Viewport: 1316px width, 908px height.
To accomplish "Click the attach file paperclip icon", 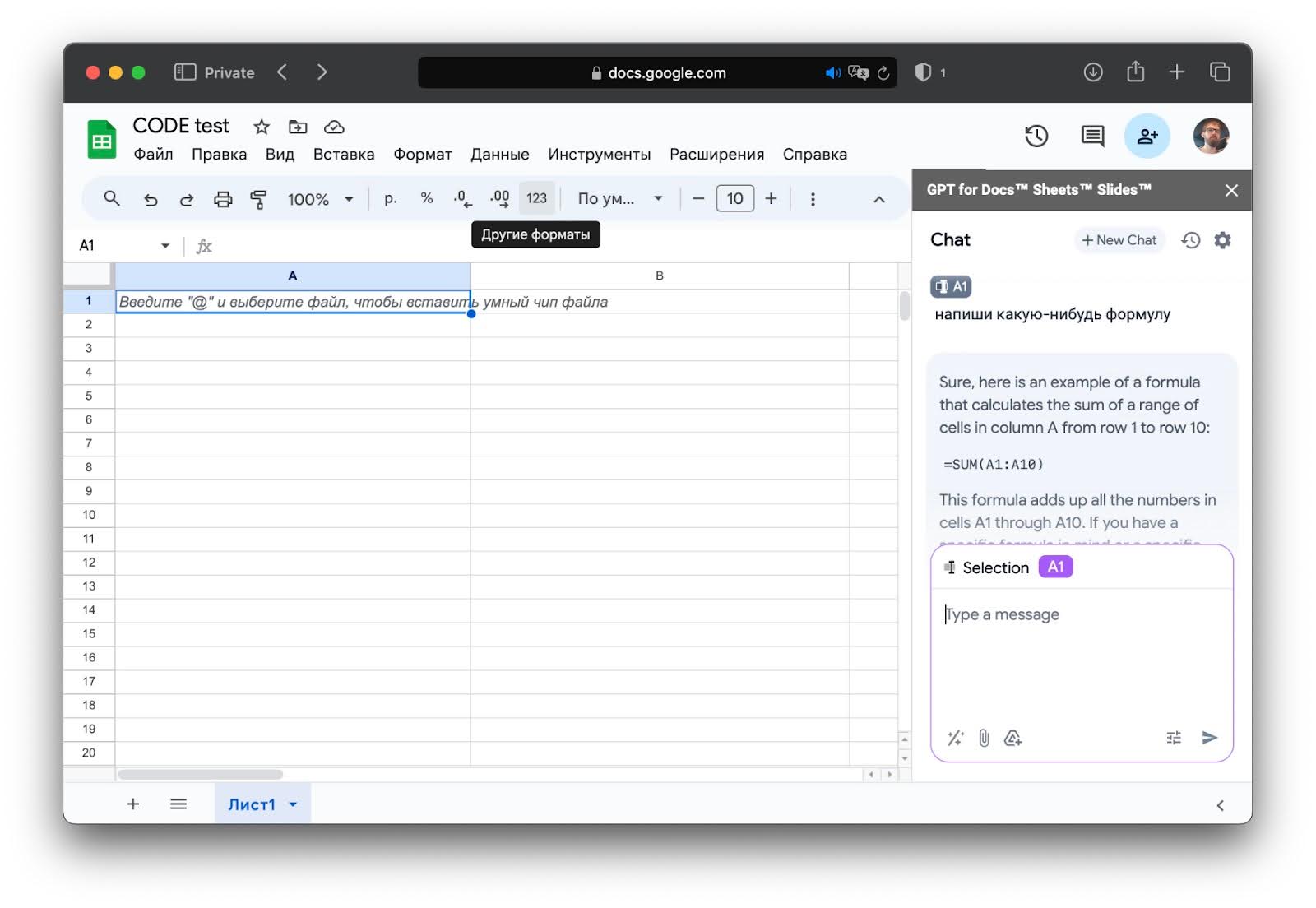I will (x=984, y=738).
